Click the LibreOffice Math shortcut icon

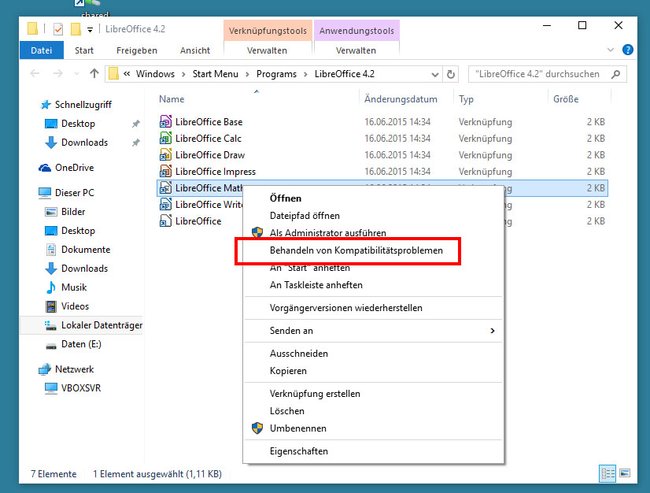pyautogui.click(x=165, y=188)
